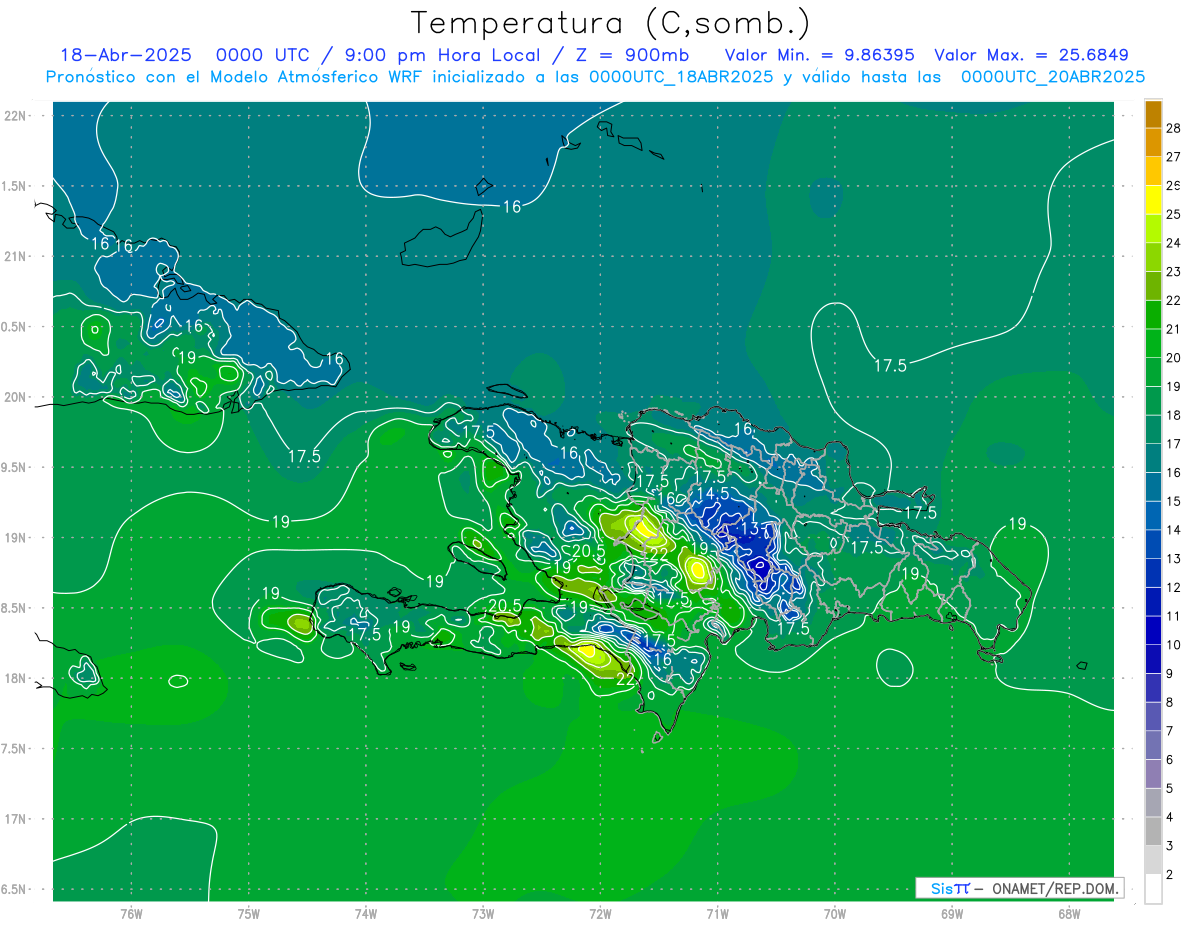
Task: Click '0000UTC_20ABR2025' valid-until time text
Action: tap(1053, 76)
